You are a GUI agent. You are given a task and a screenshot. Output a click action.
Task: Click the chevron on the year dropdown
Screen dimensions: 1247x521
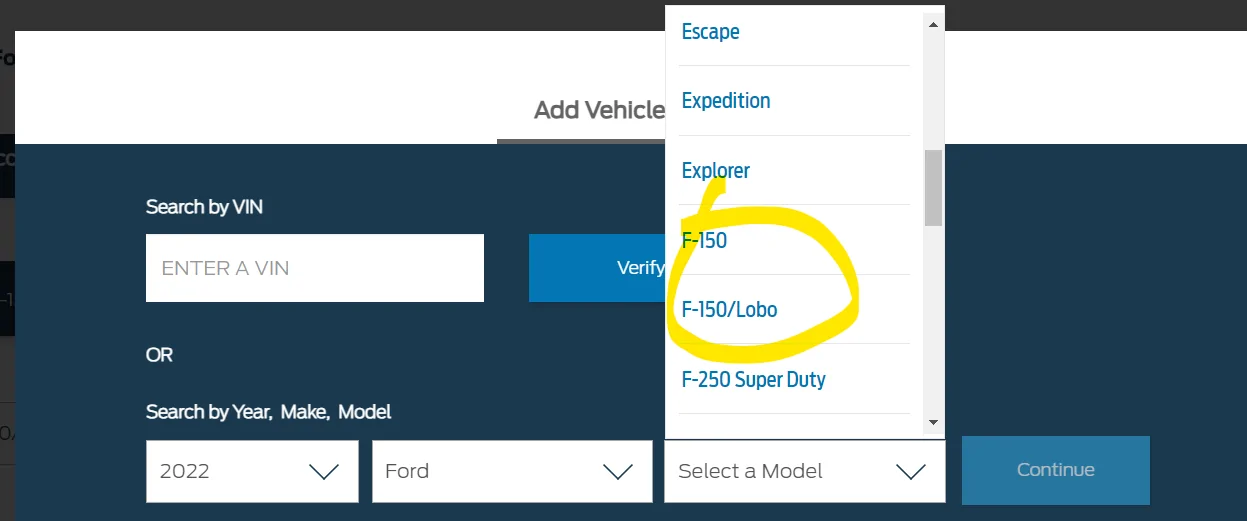click(x=324, y=472)
